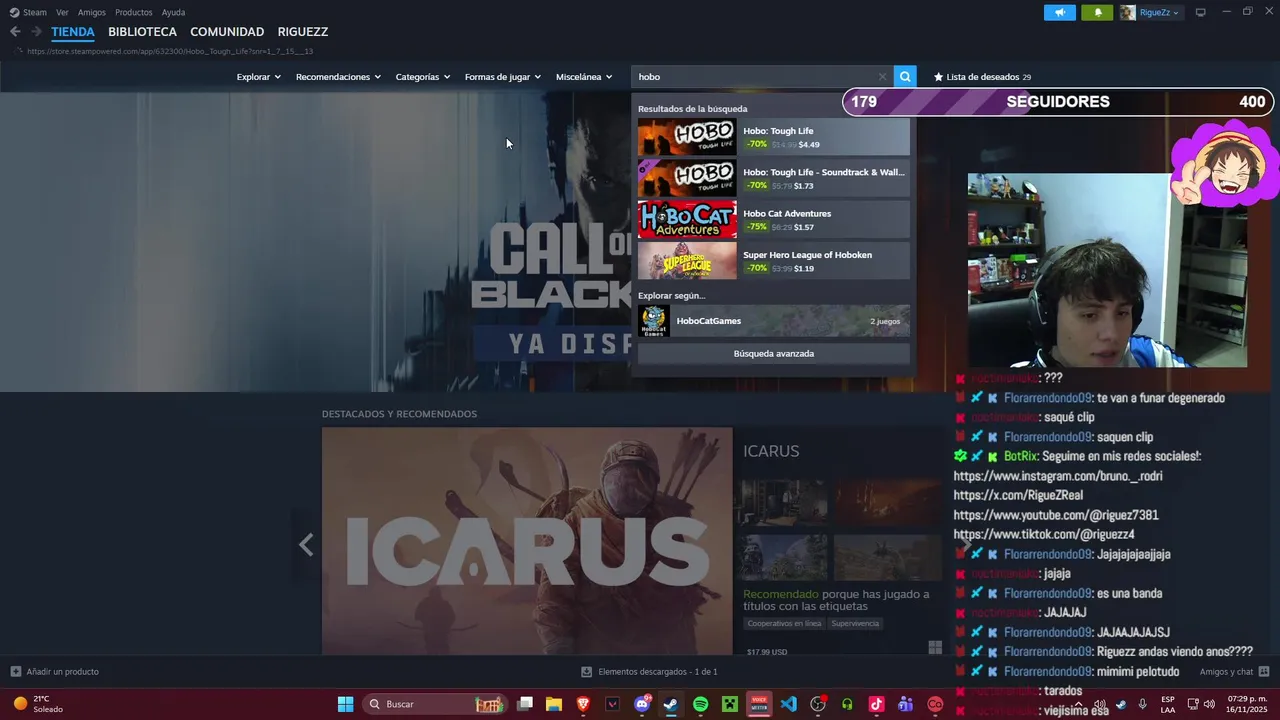This screenshot has height=720, width=1280.
Task: Click the Búsqueda avanzada button
Action: pos(774,354)
